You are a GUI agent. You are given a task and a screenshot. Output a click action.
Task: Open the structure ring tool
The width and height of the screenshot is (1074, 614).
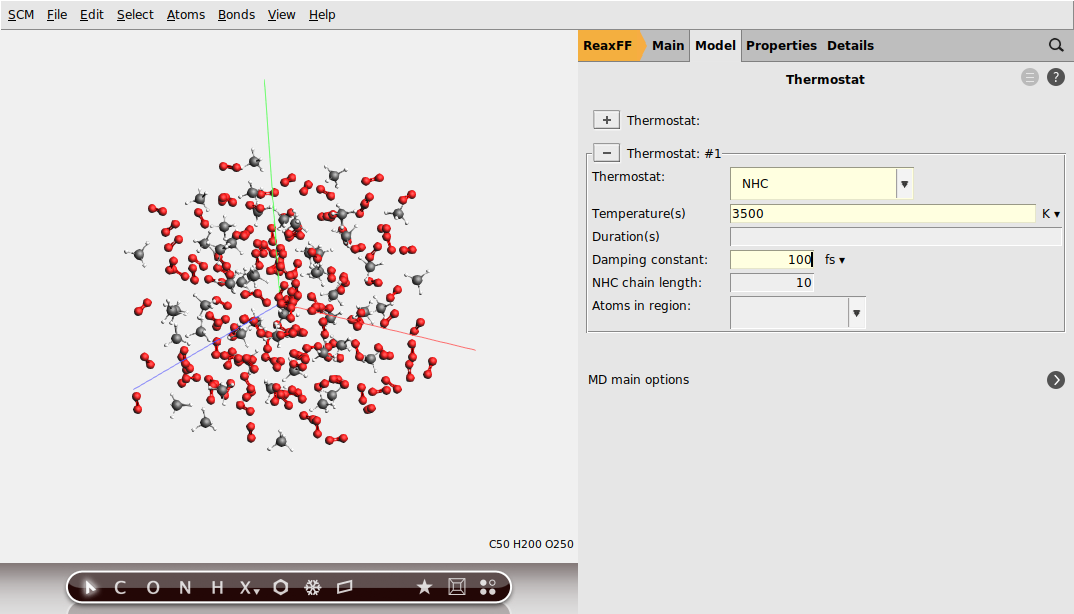coord(280,587)
